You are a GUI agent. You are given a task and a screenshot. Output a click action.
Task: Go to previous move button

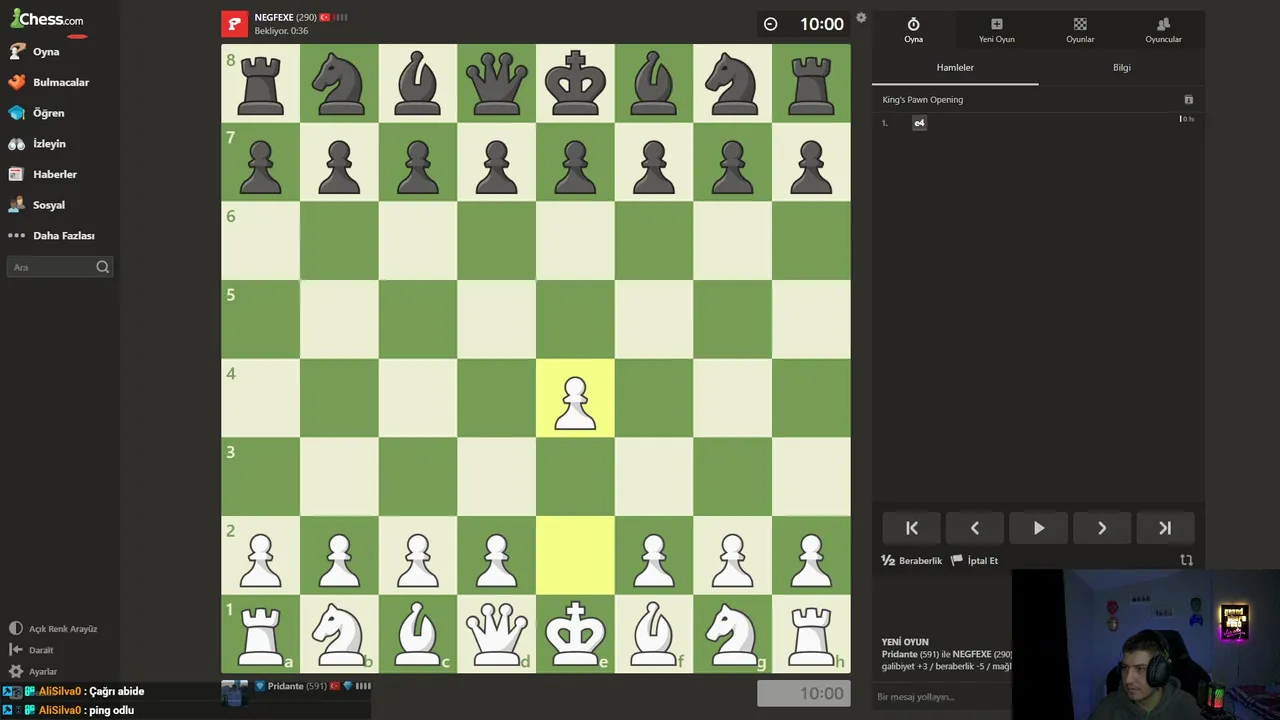click(975, 528)
